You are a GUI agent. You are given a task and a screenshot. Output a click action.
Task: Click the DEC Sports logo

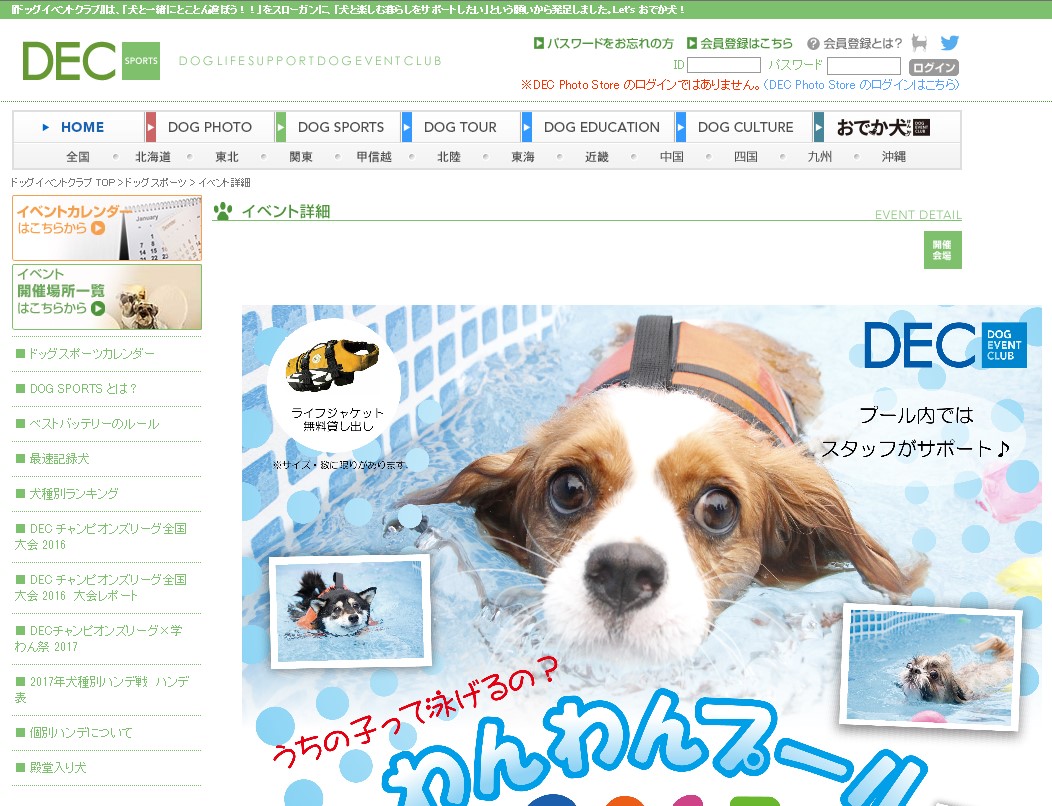coord(91,60)
